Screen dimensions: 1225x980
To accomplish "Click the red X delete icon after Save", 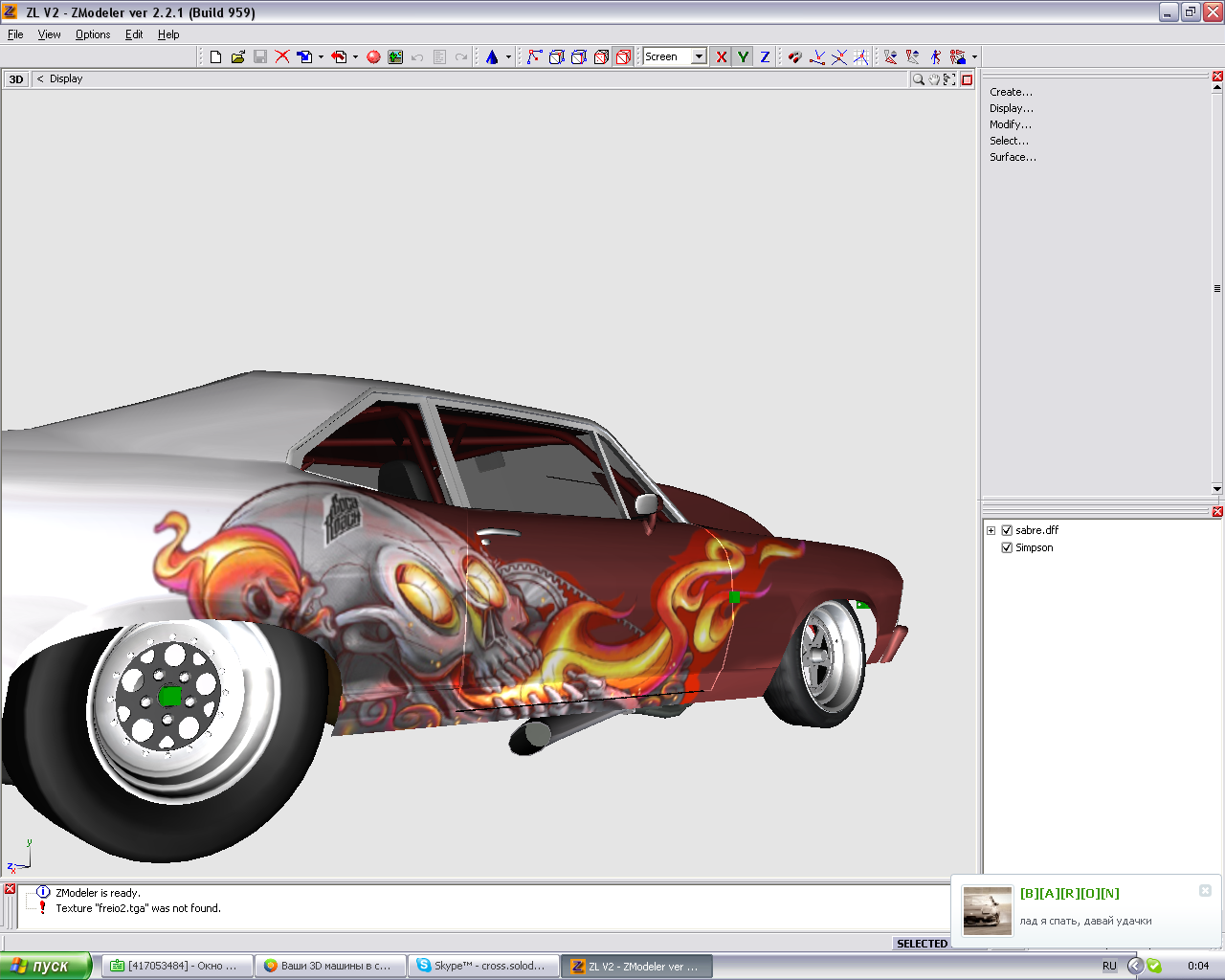I will click(x=282, y=56).
